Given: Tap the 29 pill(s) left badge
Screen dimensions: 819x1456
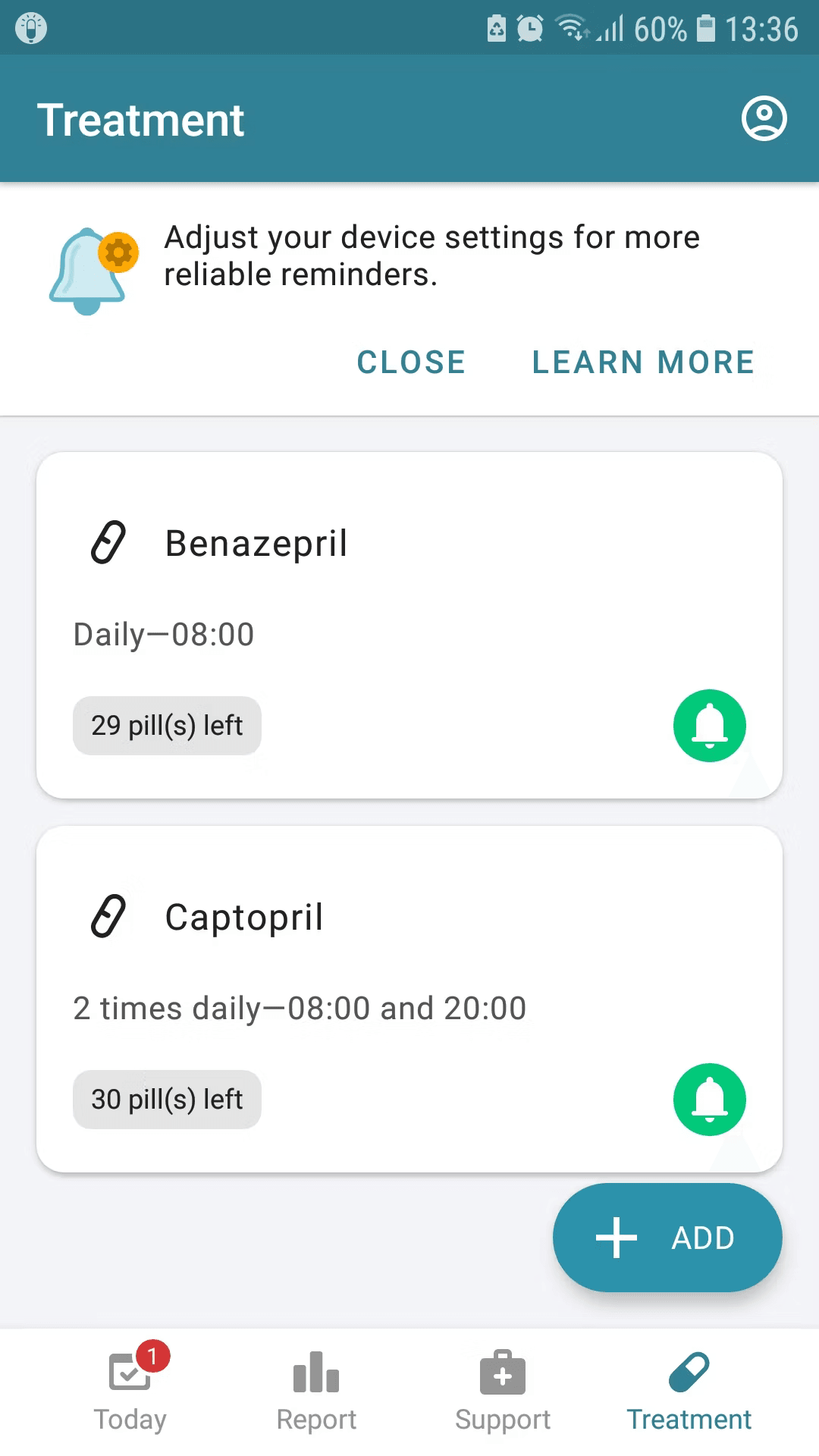Looking at the screenshot, I should (167, 726).
